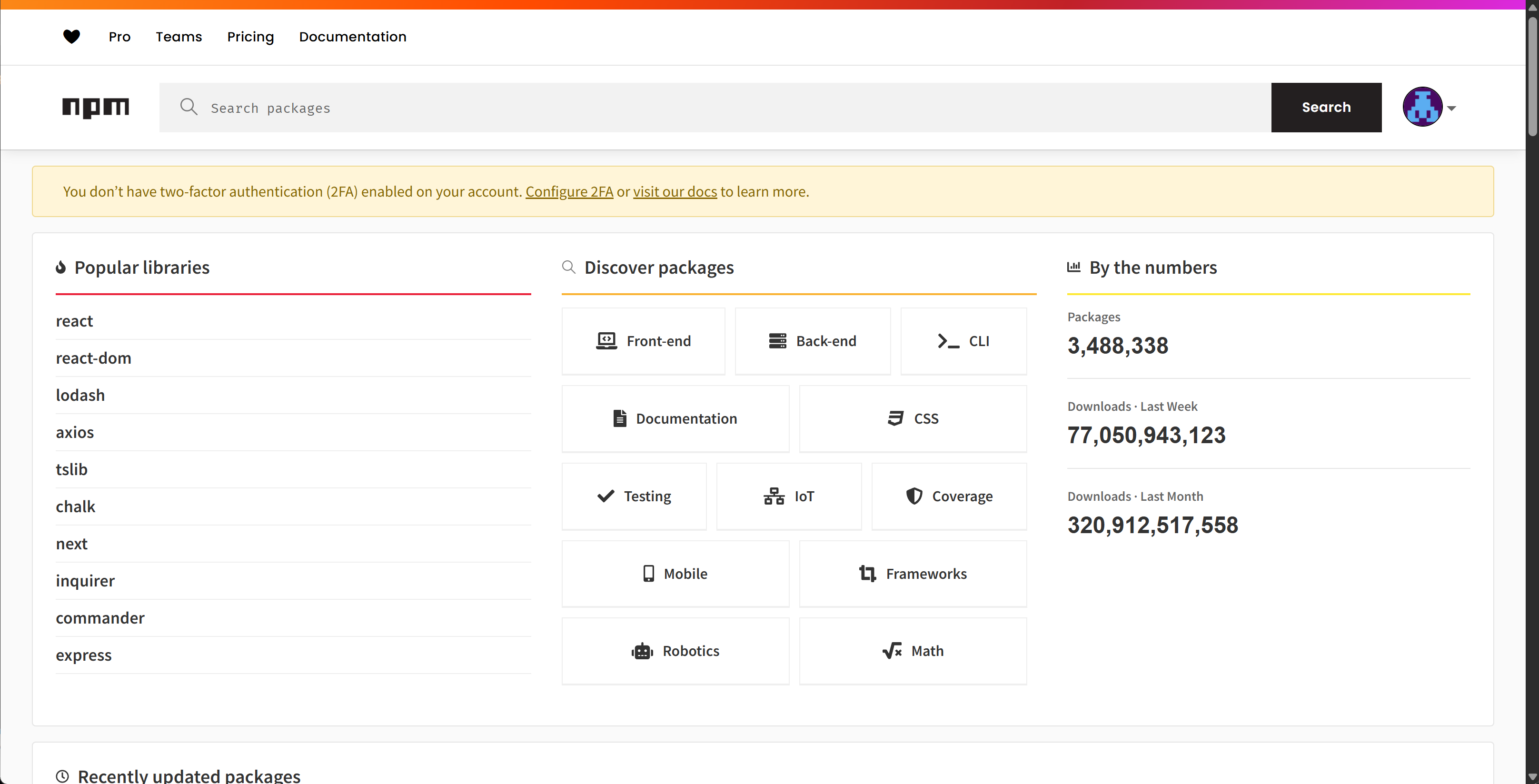Open the inquirer library link

(85, 581)
